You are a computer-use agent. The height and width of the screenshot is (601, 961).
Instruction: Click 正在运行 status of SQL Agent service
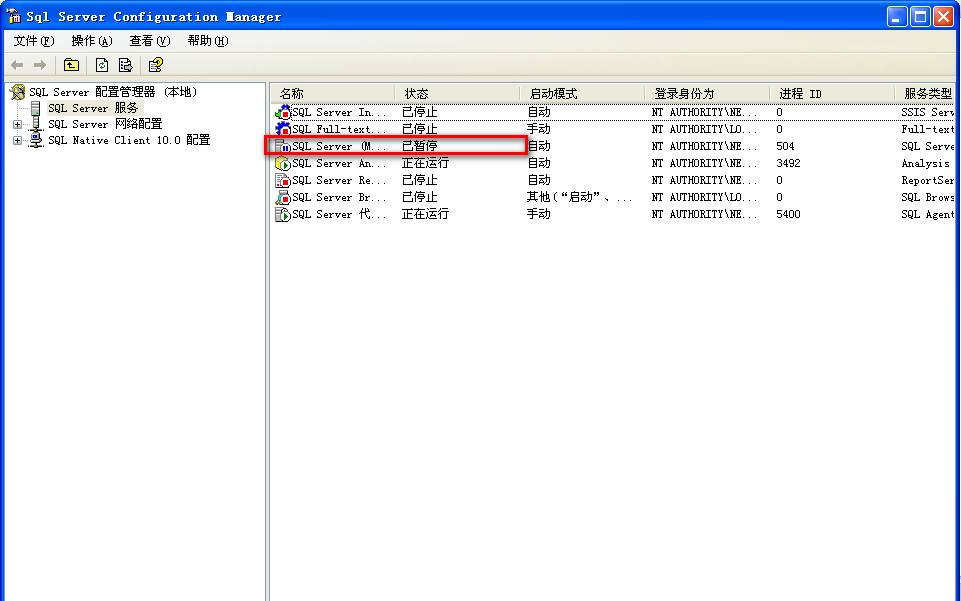(x=425, y=214)
